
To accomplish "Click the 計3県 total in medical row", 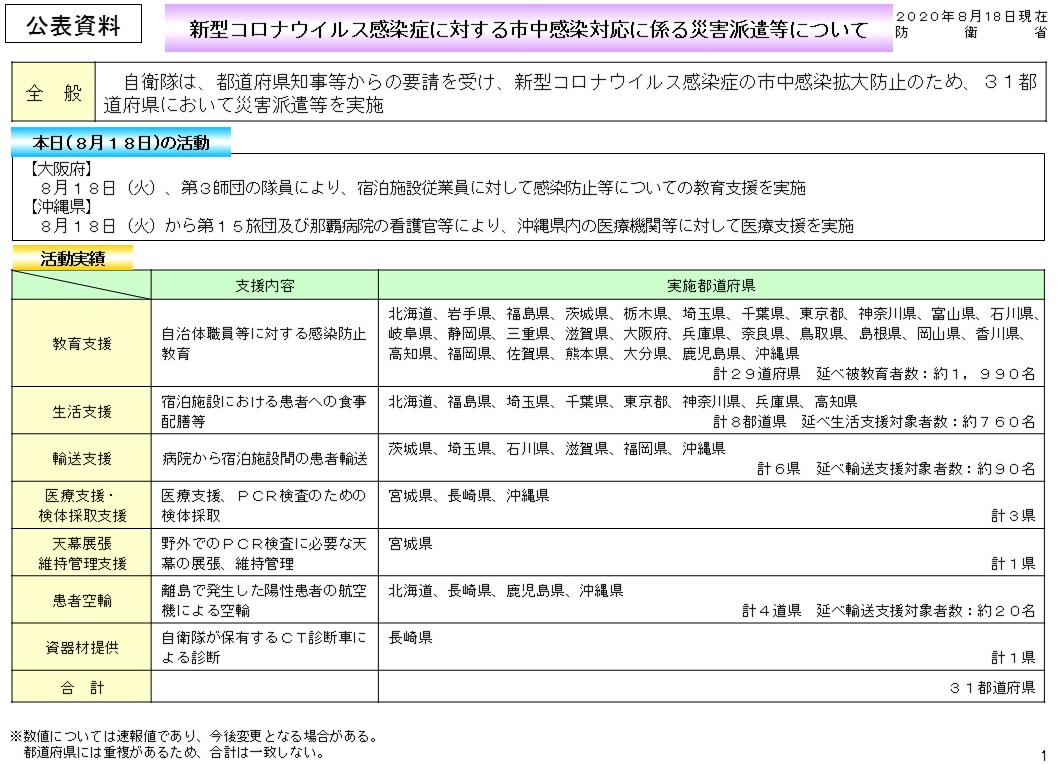I will [x=1013, y=516].
